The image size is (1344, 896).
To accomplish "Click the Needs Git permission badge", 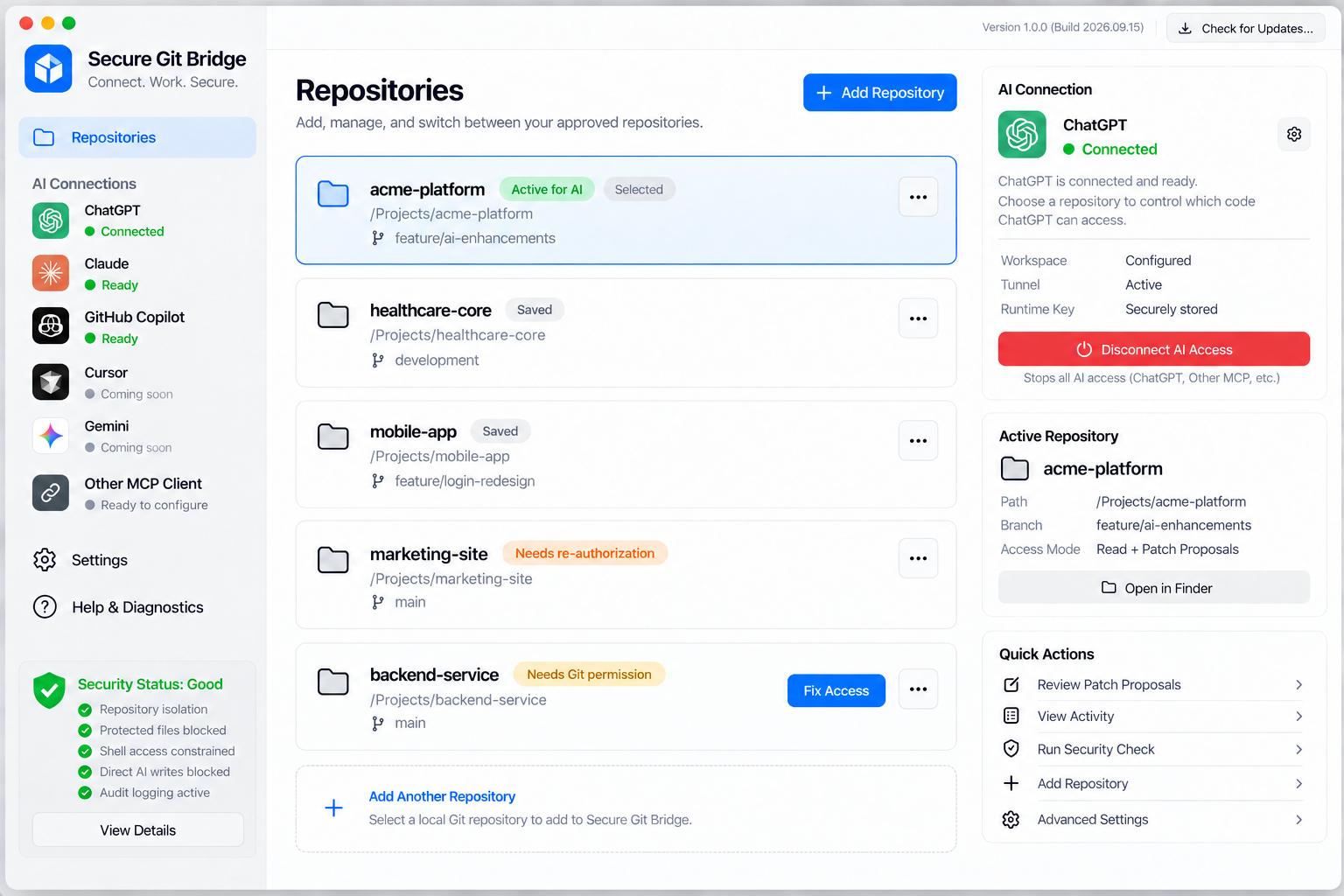I will click(x=589, y=675).
